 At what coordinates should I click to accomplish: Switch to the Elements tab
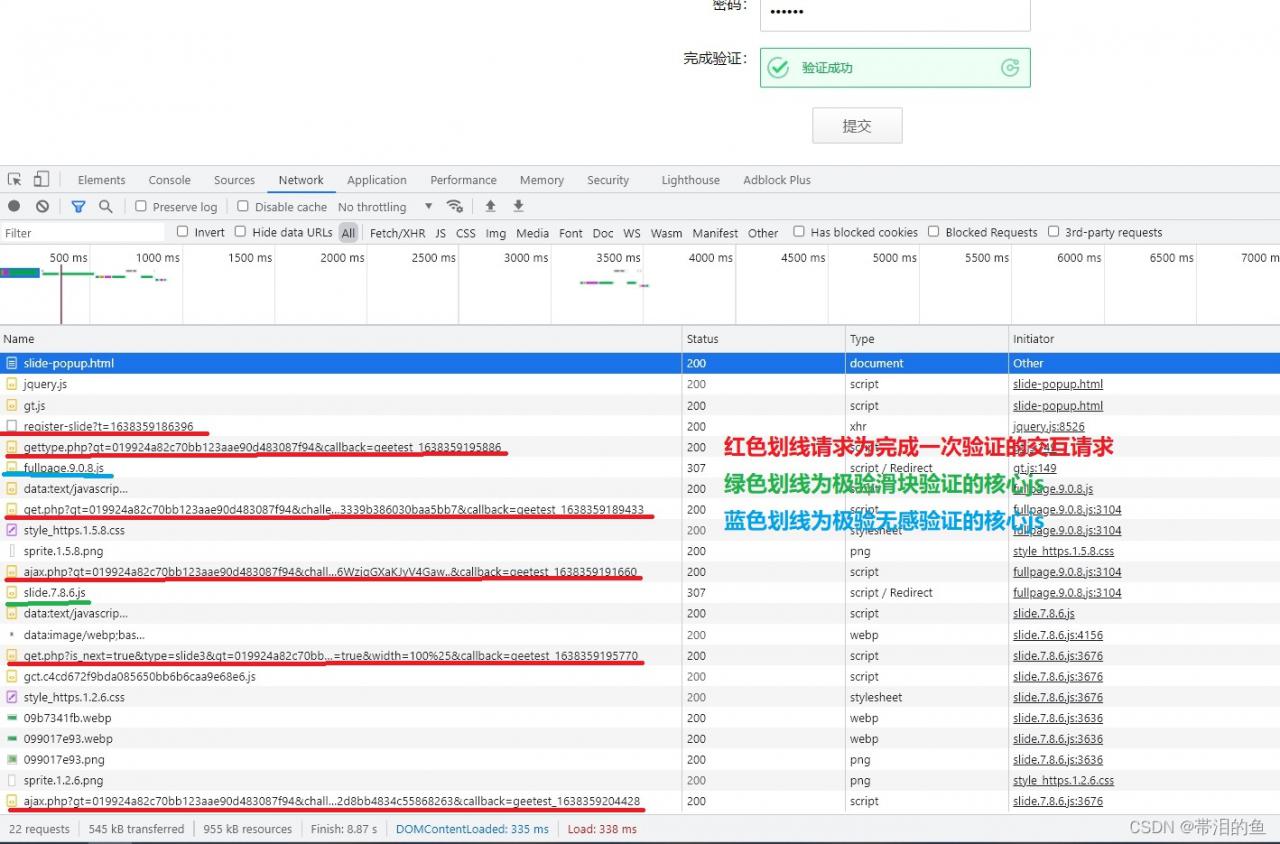tap(102, 180)
